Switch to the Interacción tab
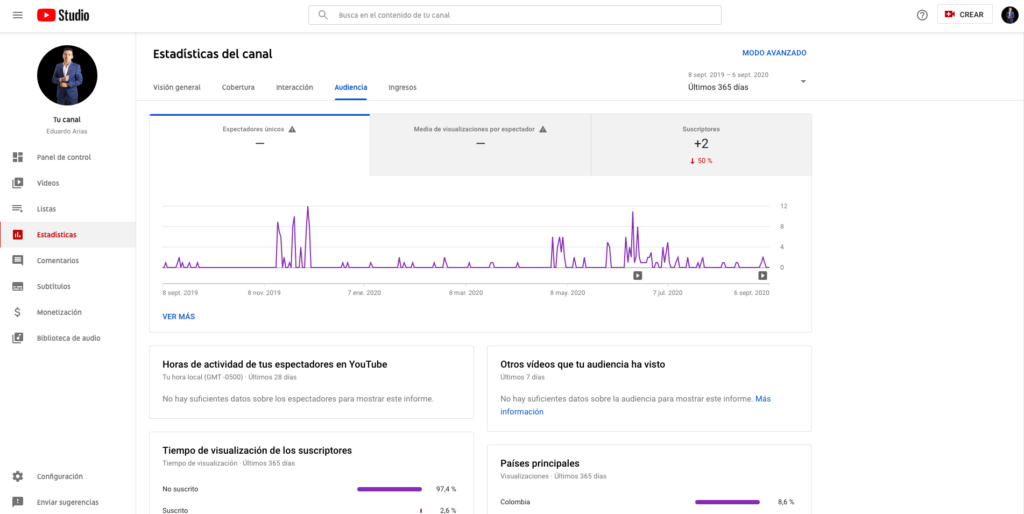Screen dimensions: 1024x514 point(295,88)
